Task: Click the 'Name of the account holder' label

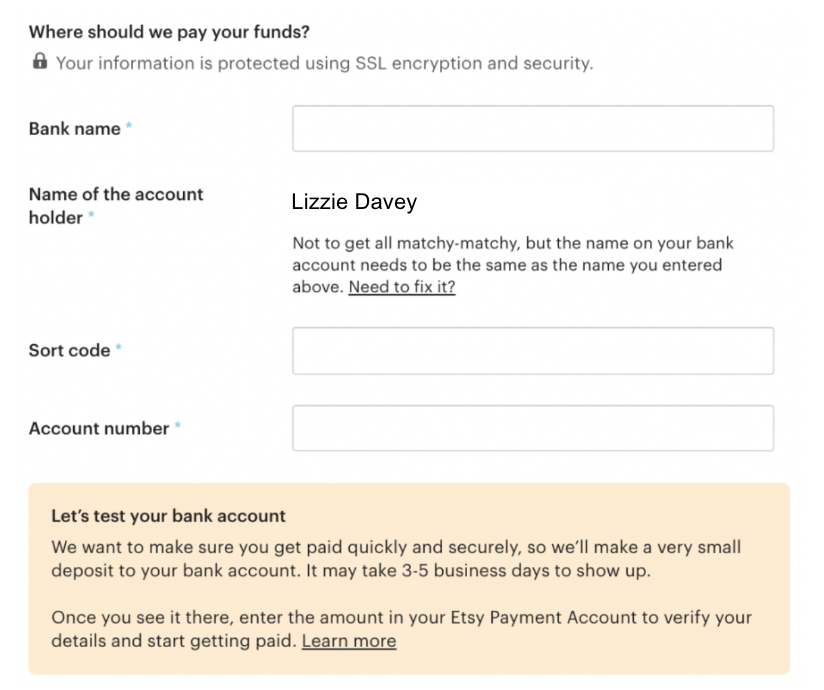Action: point(115,195)
